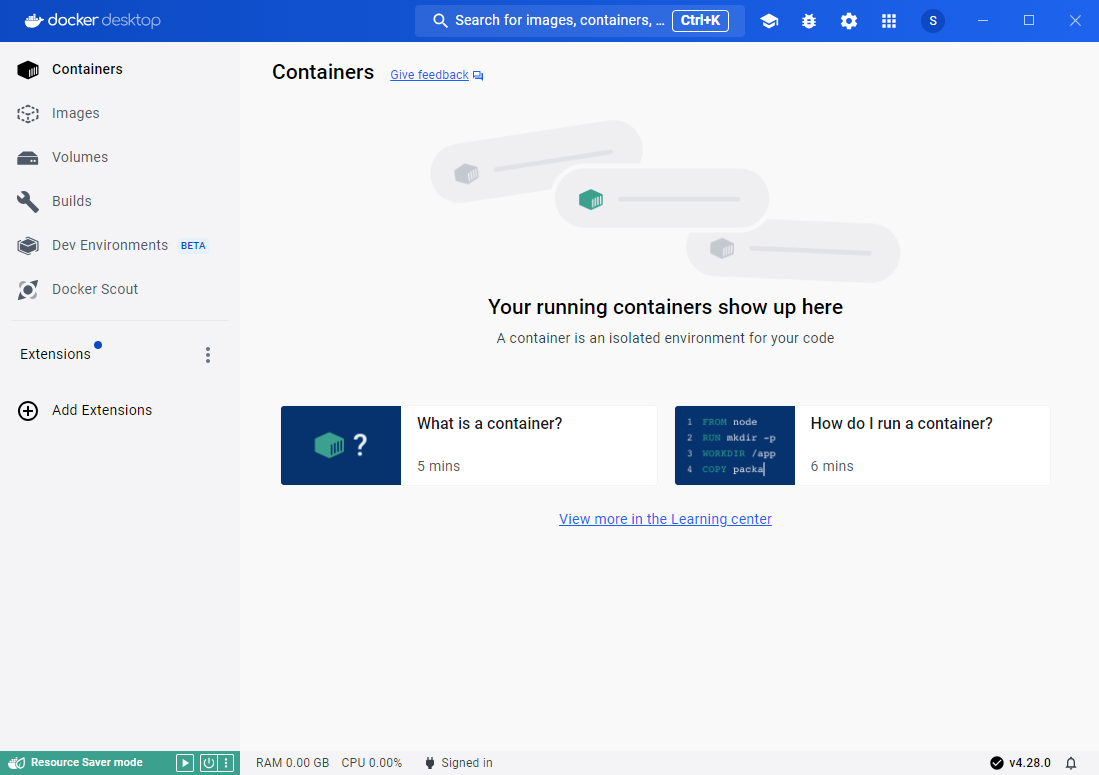
Task: Open the Containers sidebar label
Action: point(88,69)
